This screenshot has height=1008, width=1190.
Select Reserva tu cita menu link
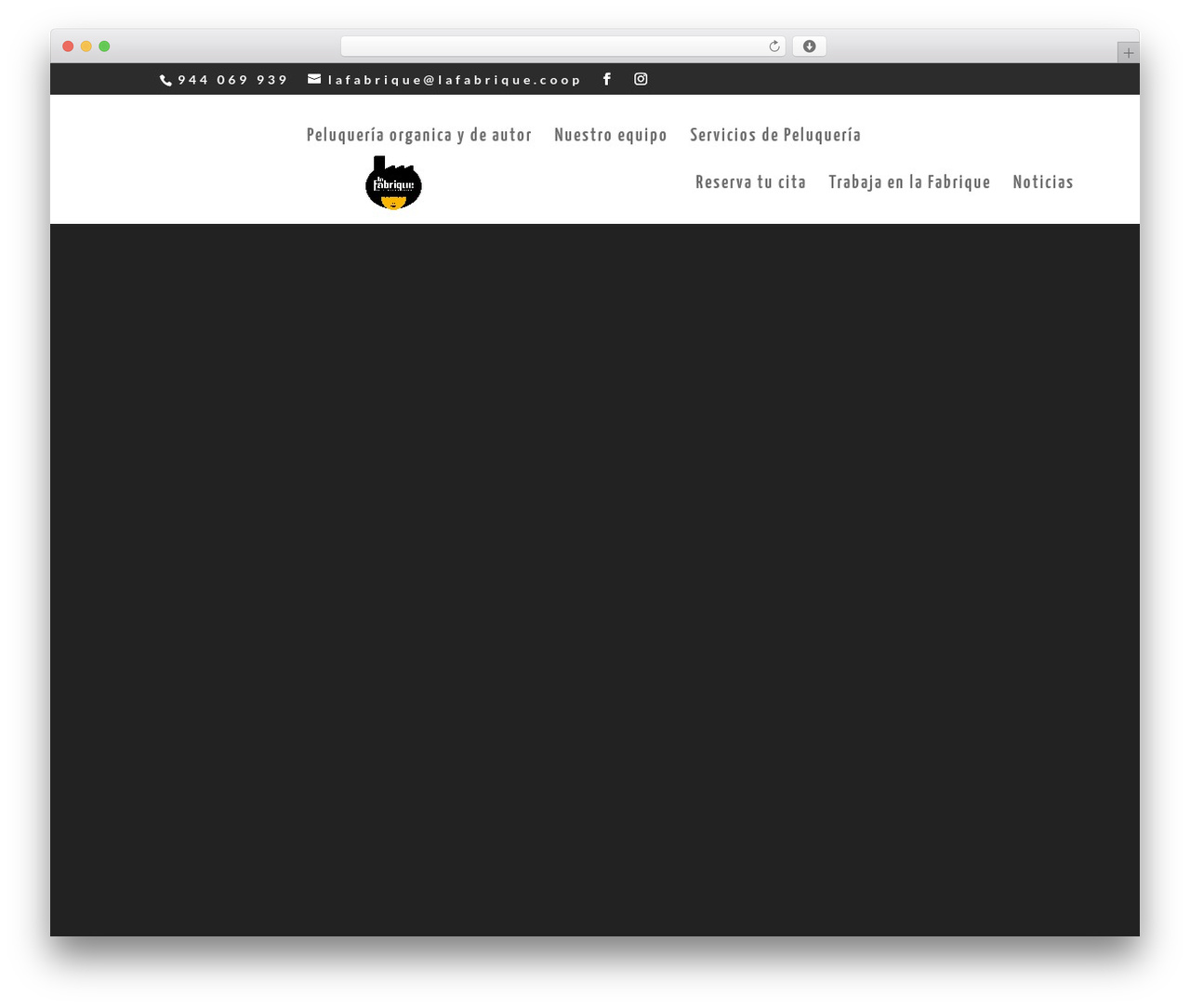click(x=751, y=182)
